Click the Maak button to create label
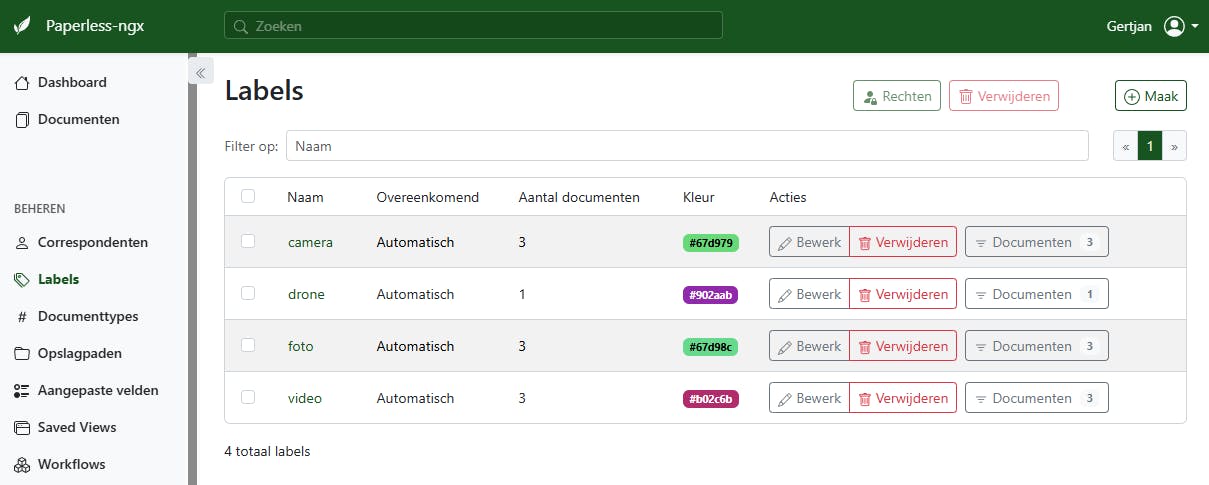The image size is (1209, 485). [x=1150, y=96]
